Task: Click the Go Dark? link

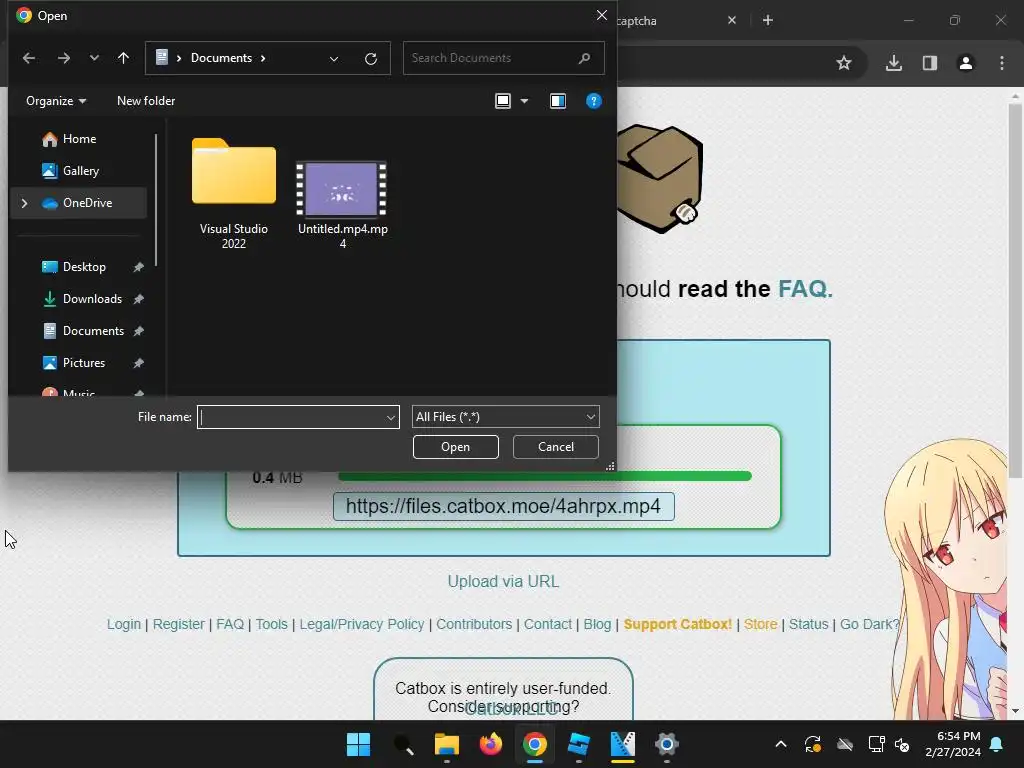Action: (869, 624)
